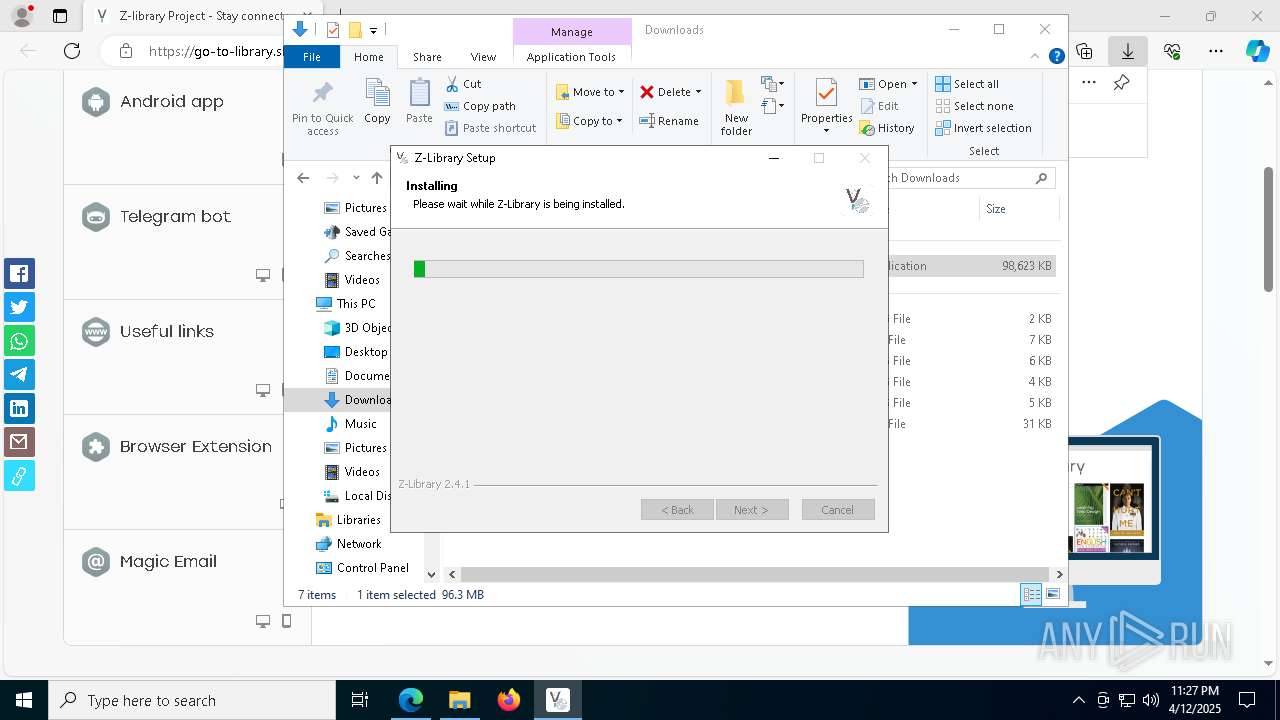Share page via email envelope icon
Viewport: 1280px width, 720px height.
[x=19, y=442]
